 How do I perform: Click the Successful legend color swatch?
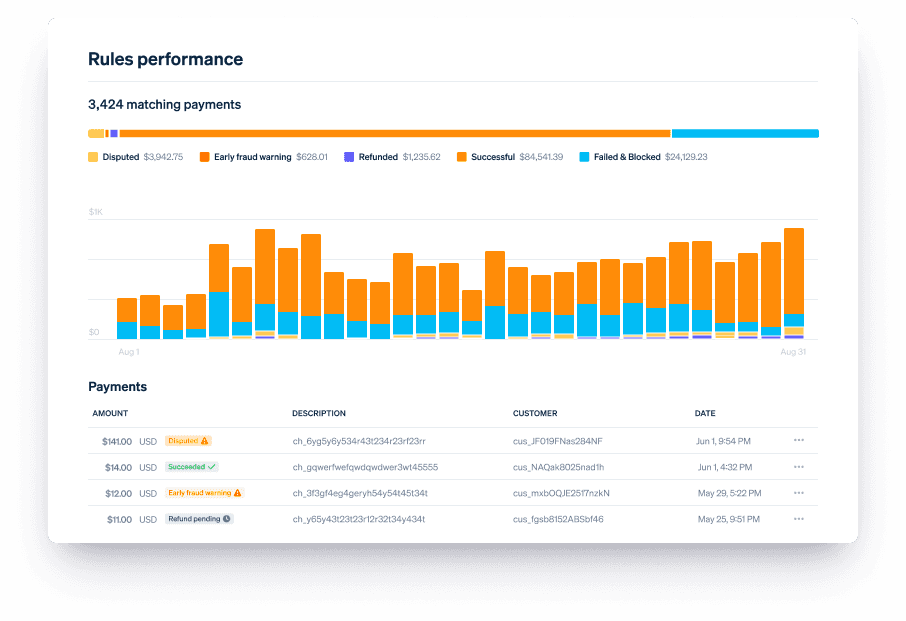pos(462,157)
